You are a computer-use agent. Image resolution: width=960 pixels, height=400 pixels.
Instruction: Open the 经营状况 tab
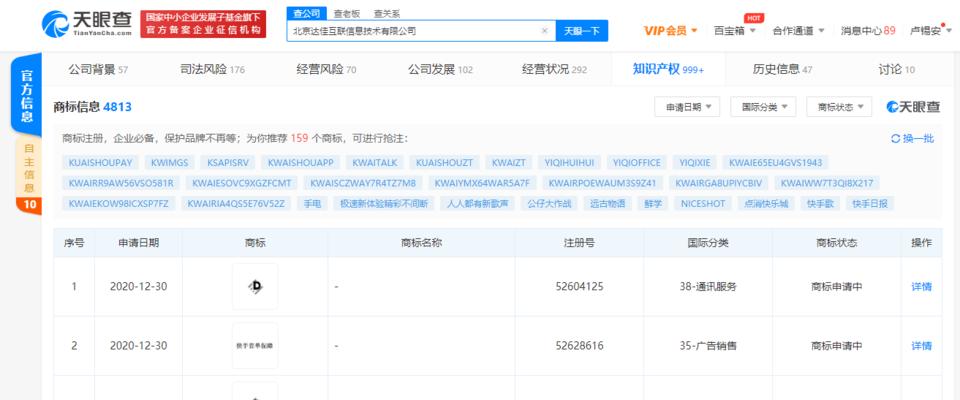[x=554, y=69]
